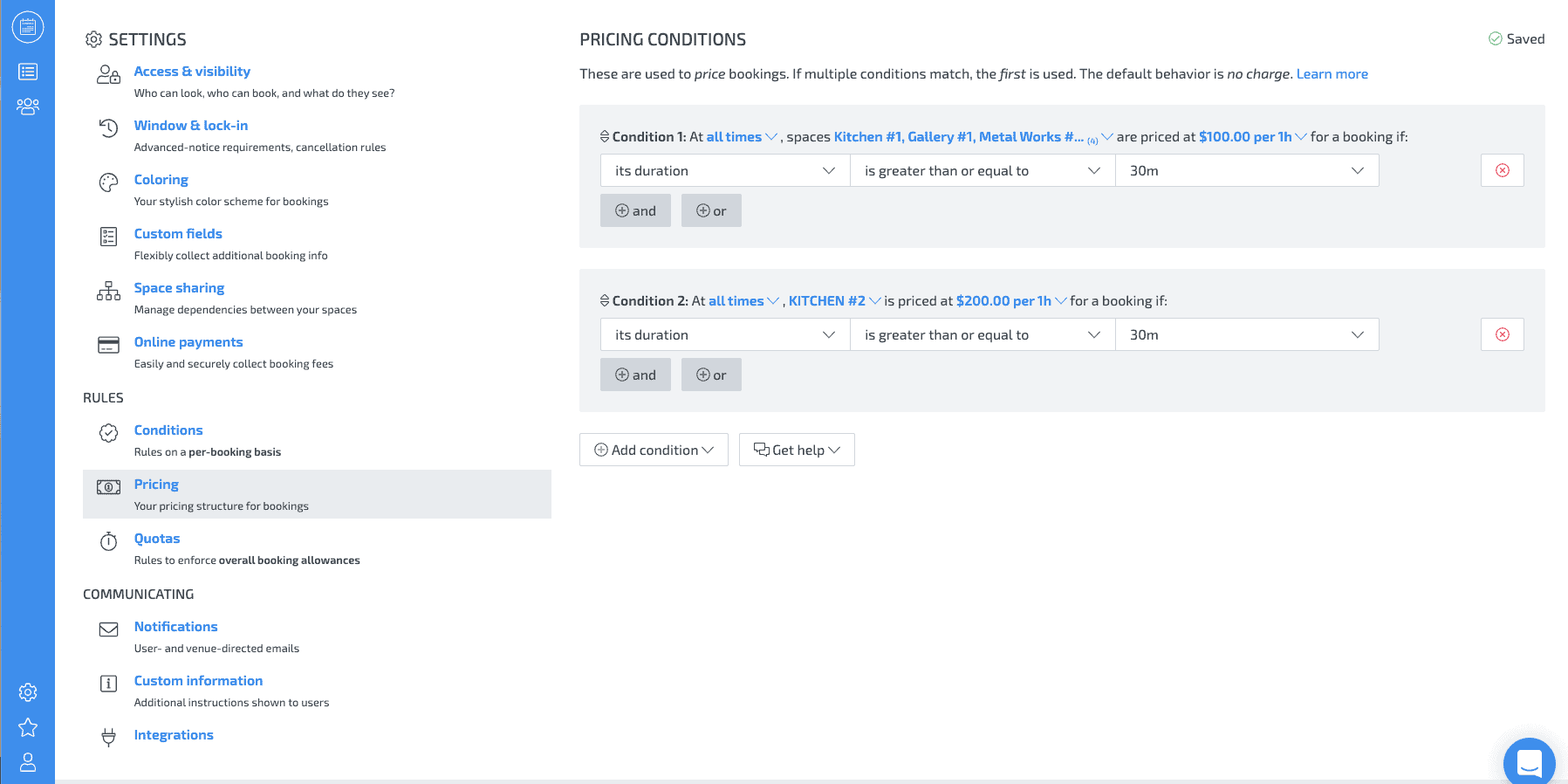Open the Add condition dropdown
The width and height of the screenshot is (1568, 784).
pyautogui.click(x=654, y=450)
